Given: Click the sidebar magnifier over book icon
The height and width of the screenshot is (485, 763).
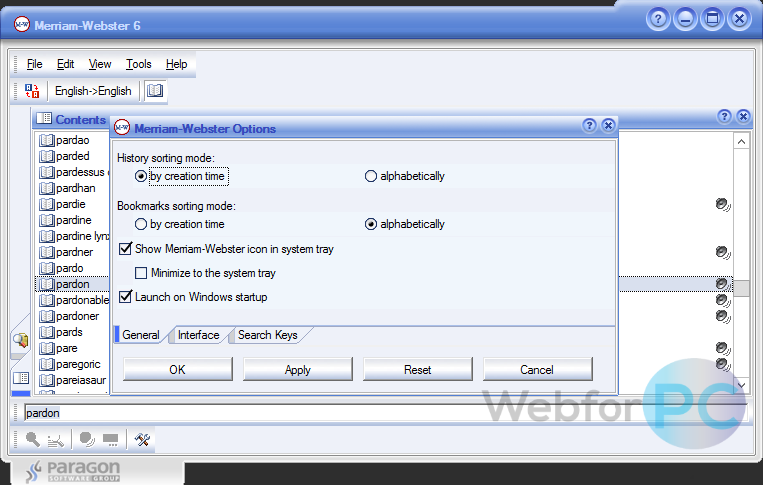Looking at the screenshot, I should [20, 340].
